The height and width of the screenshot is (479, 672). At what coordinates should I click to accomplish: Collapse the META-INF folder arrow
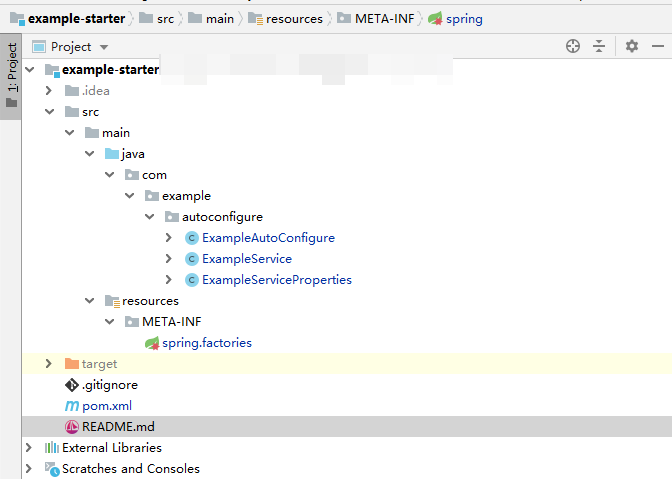click(110, 321)
